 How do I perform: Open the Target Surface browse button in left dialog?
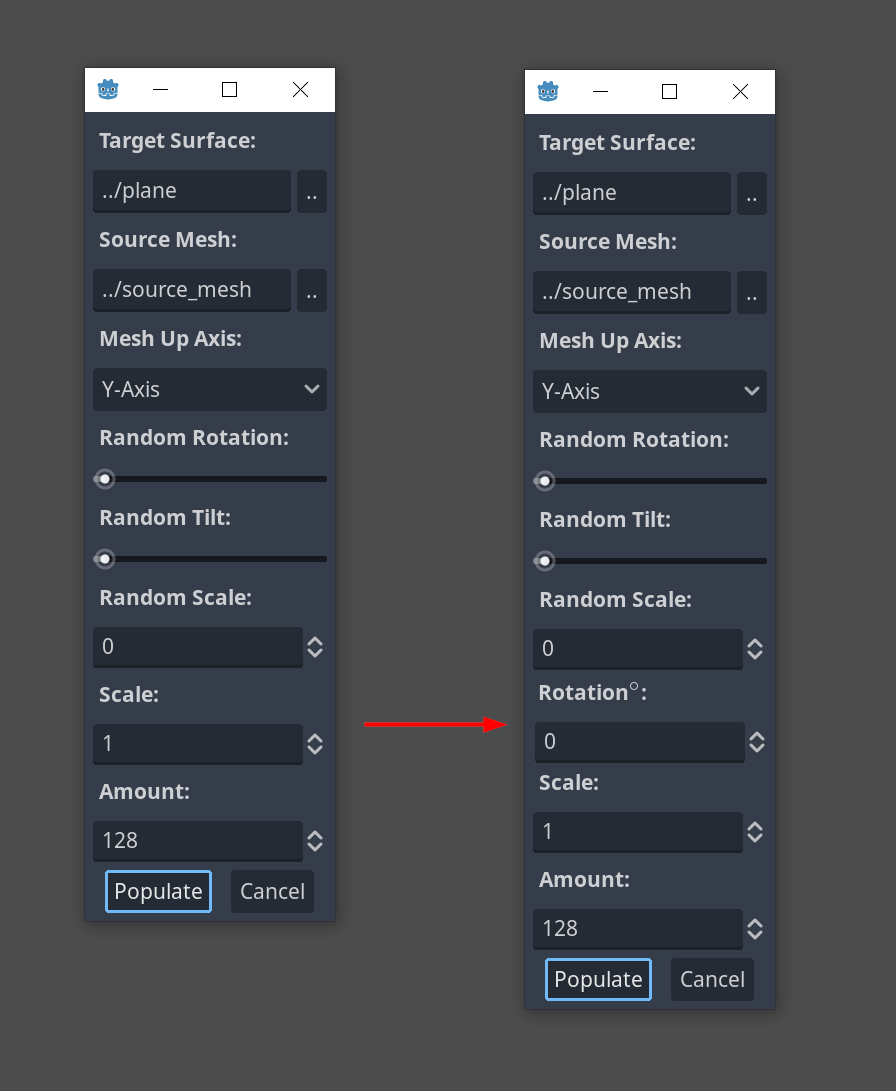click(312, 191)
